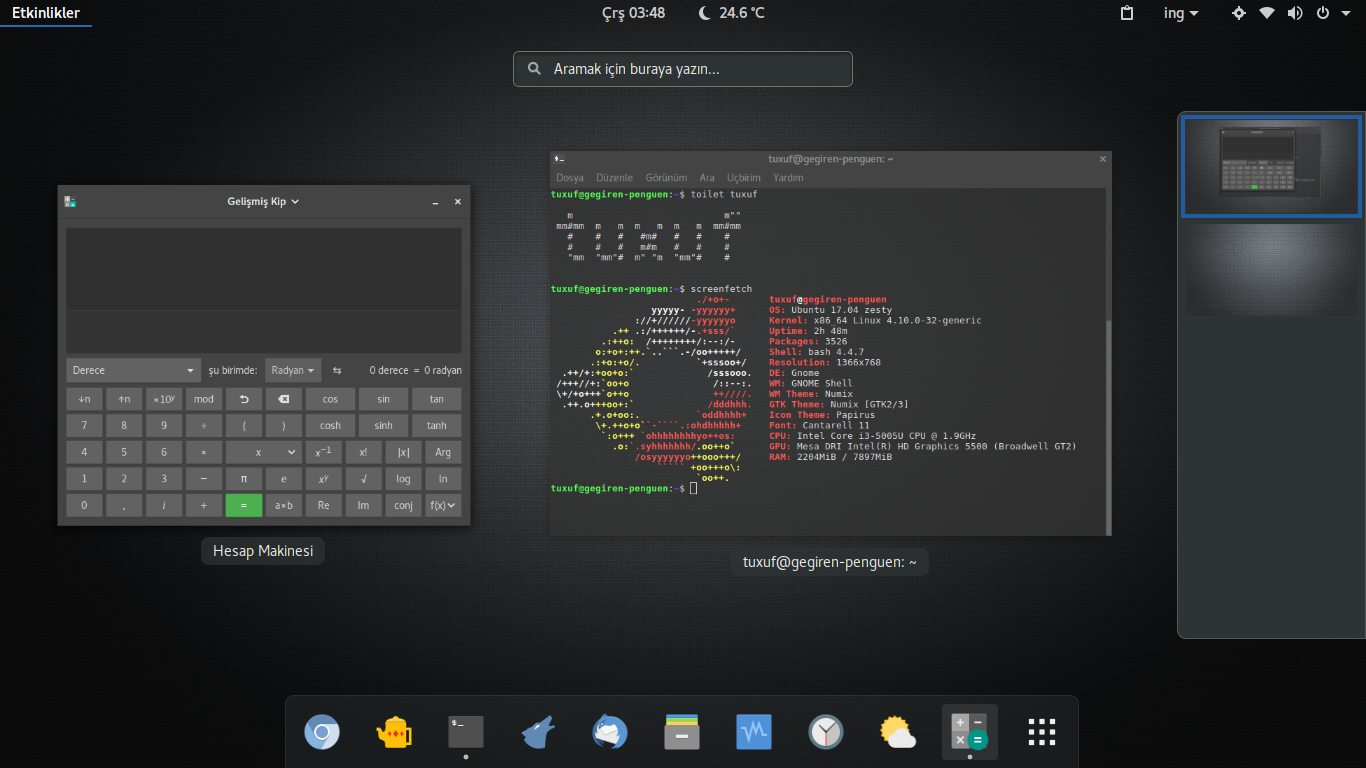Viewport: 1366px width, 768px height.
Task: Open the clock and date Çrş 03:48
Action: 633,13
